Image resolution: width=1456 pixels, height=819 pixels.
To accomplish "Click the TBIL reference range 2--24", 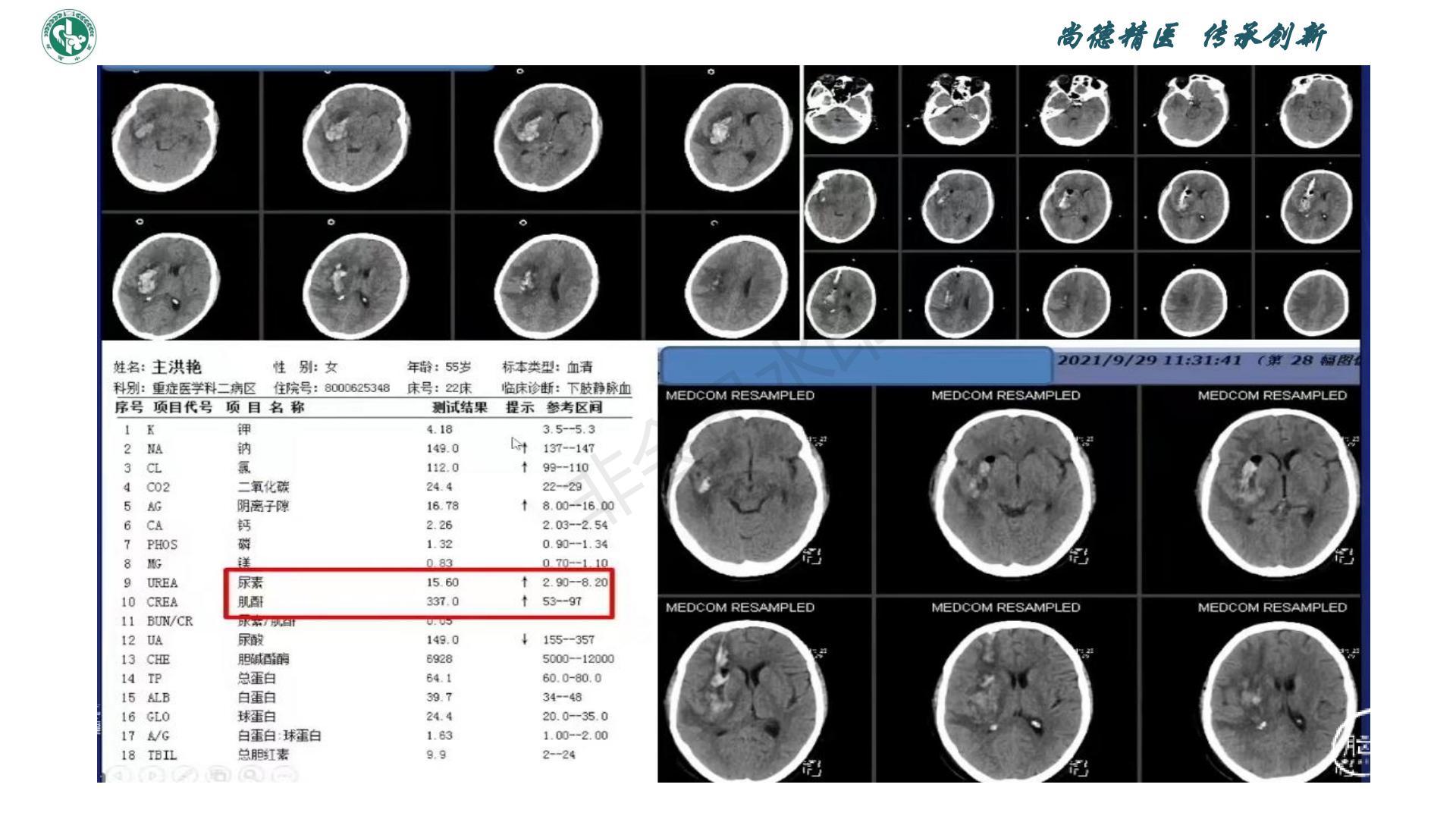I will point(559,755).
